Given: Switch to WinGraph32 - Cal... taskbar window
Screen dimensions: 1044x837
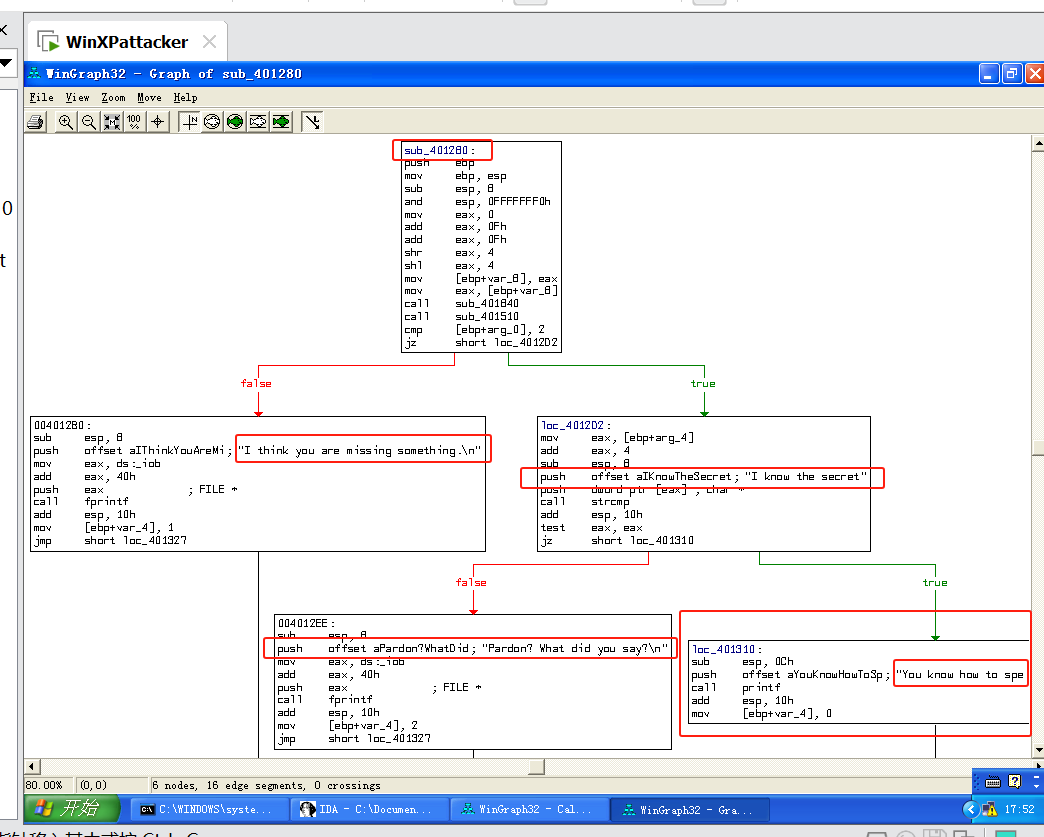Looking at the screenshot, I should click(529, 810).
